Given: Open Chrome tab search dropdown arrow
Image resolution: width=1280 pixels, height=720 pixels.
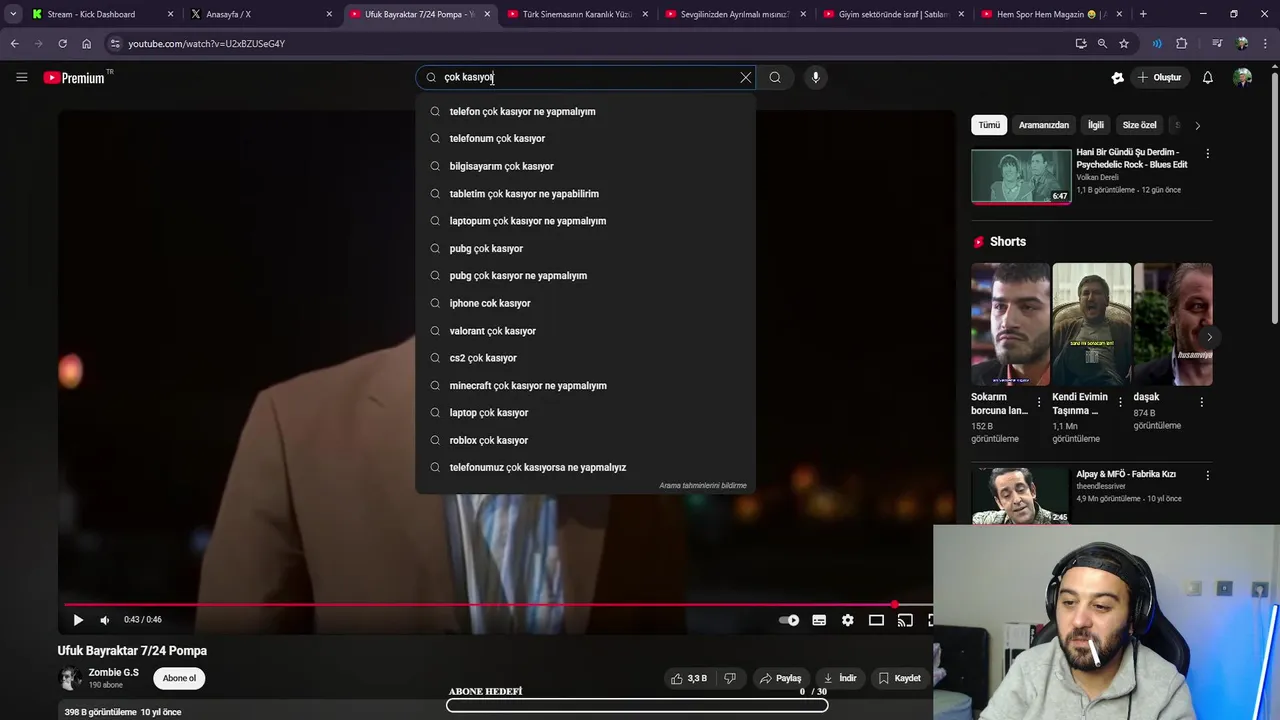Looking at the screenshot, I should pos(13,14).
